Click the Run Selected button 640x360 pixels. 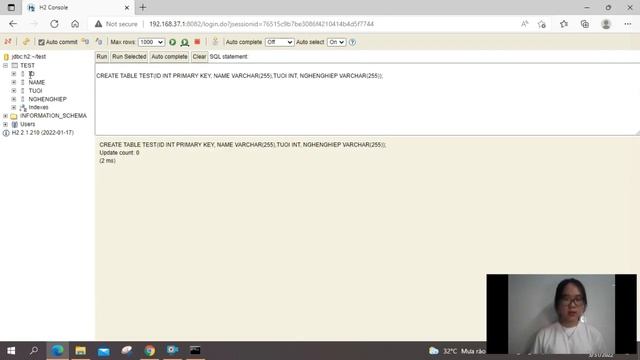point(129,57)
